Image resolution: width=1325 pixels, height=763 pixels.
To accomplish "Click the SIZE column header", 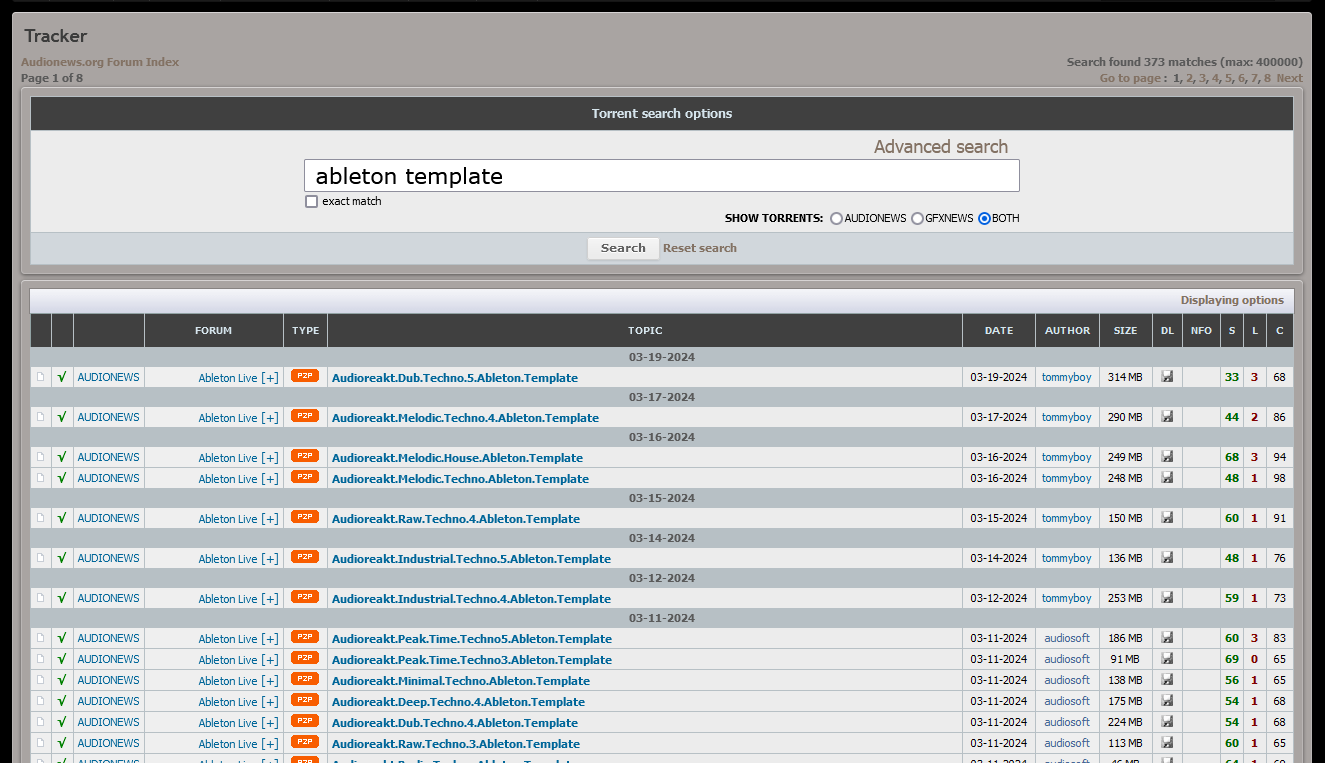I will pos(1126,331).
